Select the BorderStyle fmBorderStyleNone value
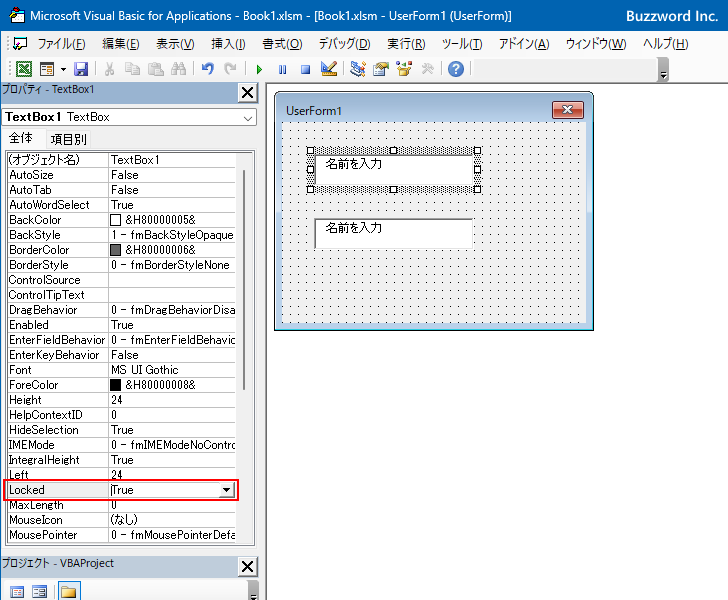Image resolution: width=728 pixels, height=600 pixels. 172,265
